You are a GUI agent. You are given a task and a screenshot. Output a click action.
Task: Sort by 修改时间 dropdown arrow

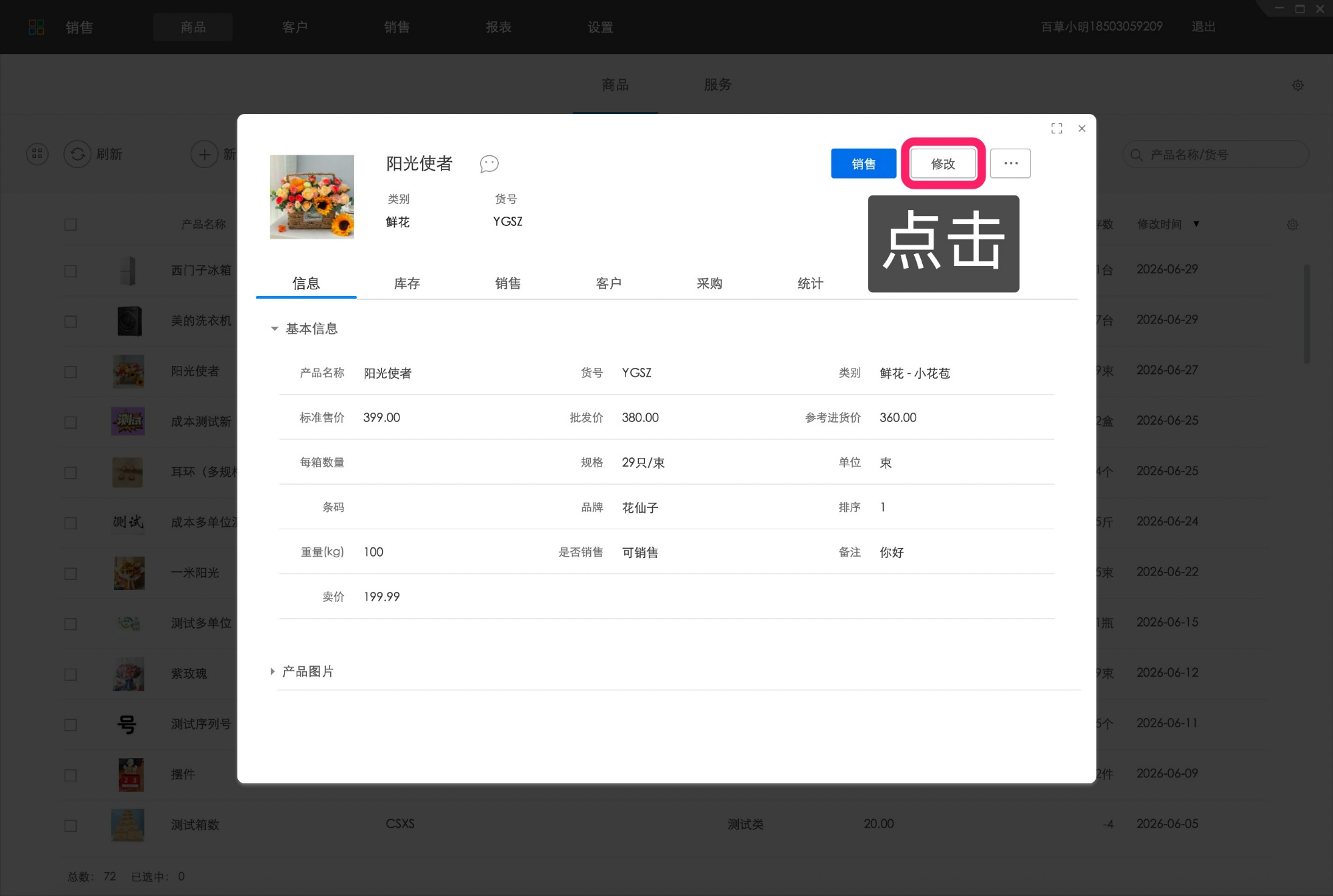click(x=1196, y=224)
